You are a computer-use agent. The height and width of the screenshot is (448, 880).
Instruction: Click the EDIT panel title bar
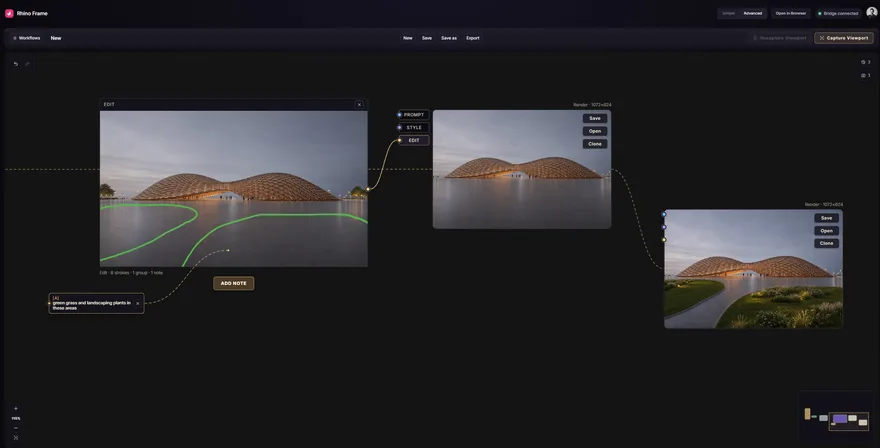coord(233,104)
